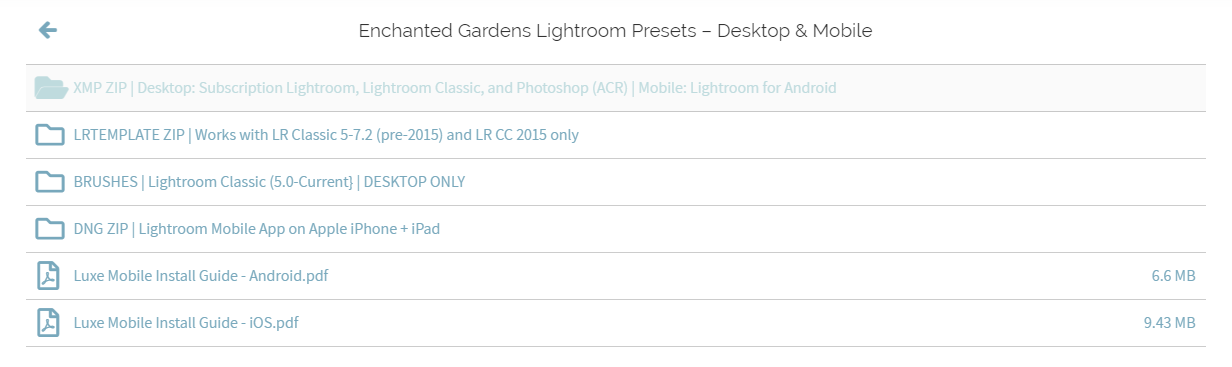Screen dimensions: 1232x367
Task: Click the iOS install guide PDF icon
Action: point(48,322)
